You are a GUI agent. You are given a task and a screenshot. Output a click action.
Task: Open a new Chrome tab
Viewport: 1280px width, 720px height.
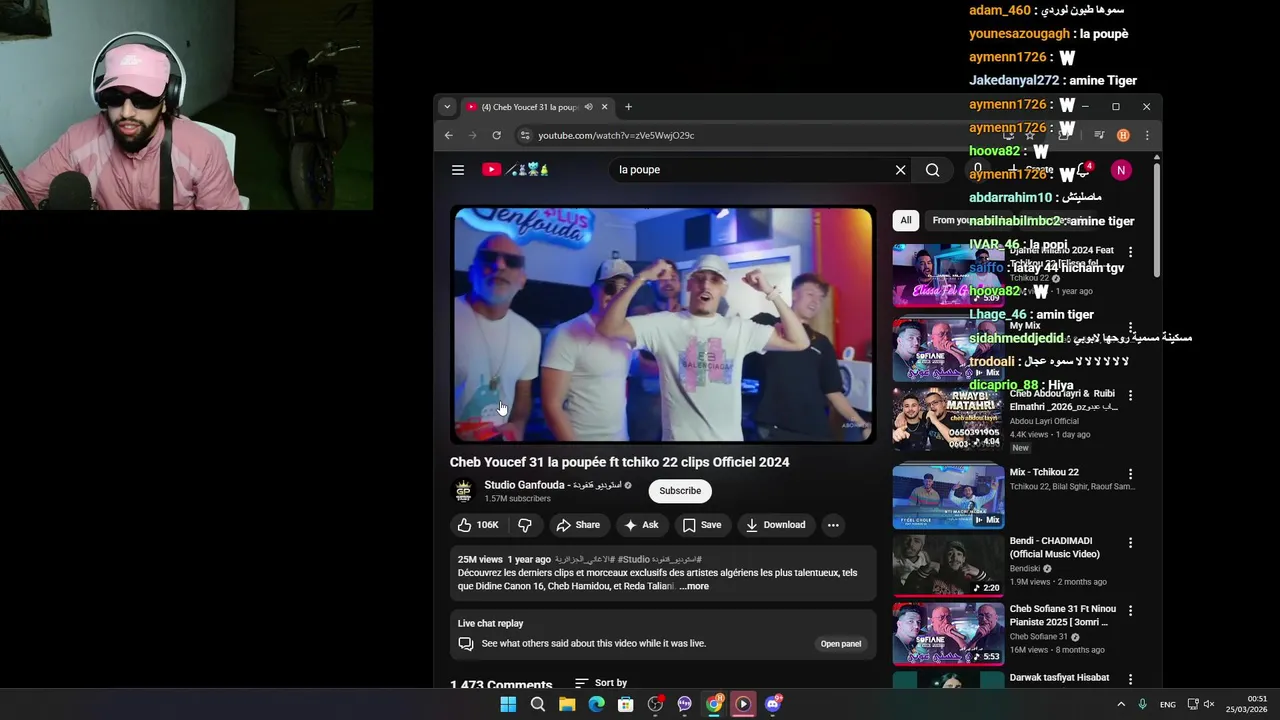point(628,107)
